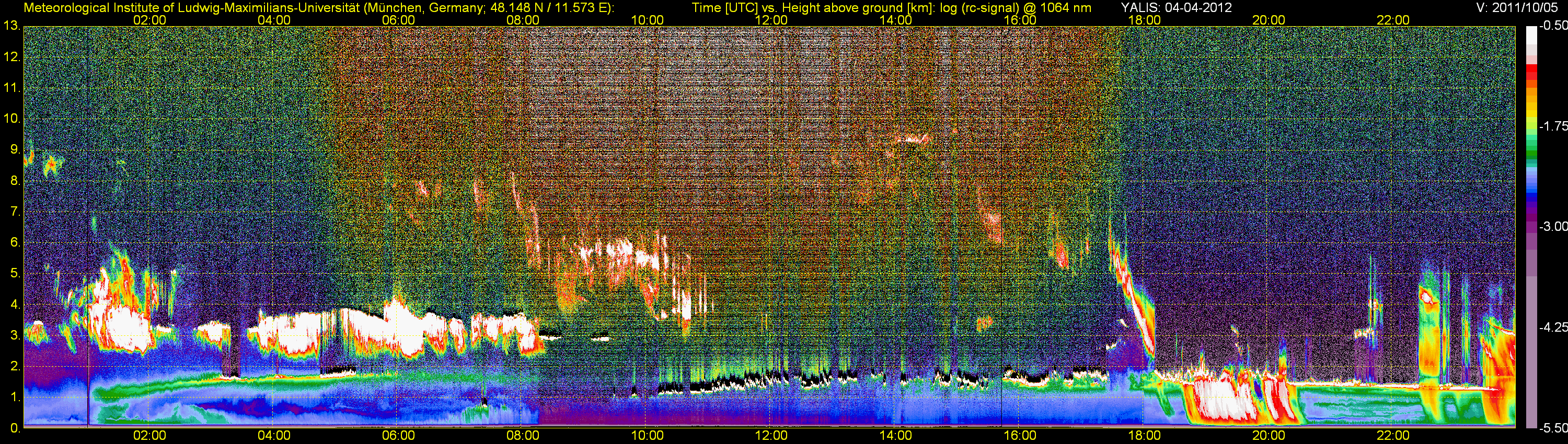Image resolution: width=1568 pixels, height=444 pixels.
Task: Click the '10:00' label on the bottom time axis
Action: pyautogui.click(x=647, y=436)
